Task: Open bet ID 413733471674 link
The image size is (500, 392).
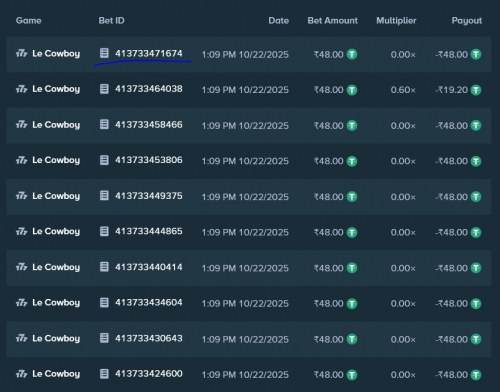Action: [x=149, y=53]
